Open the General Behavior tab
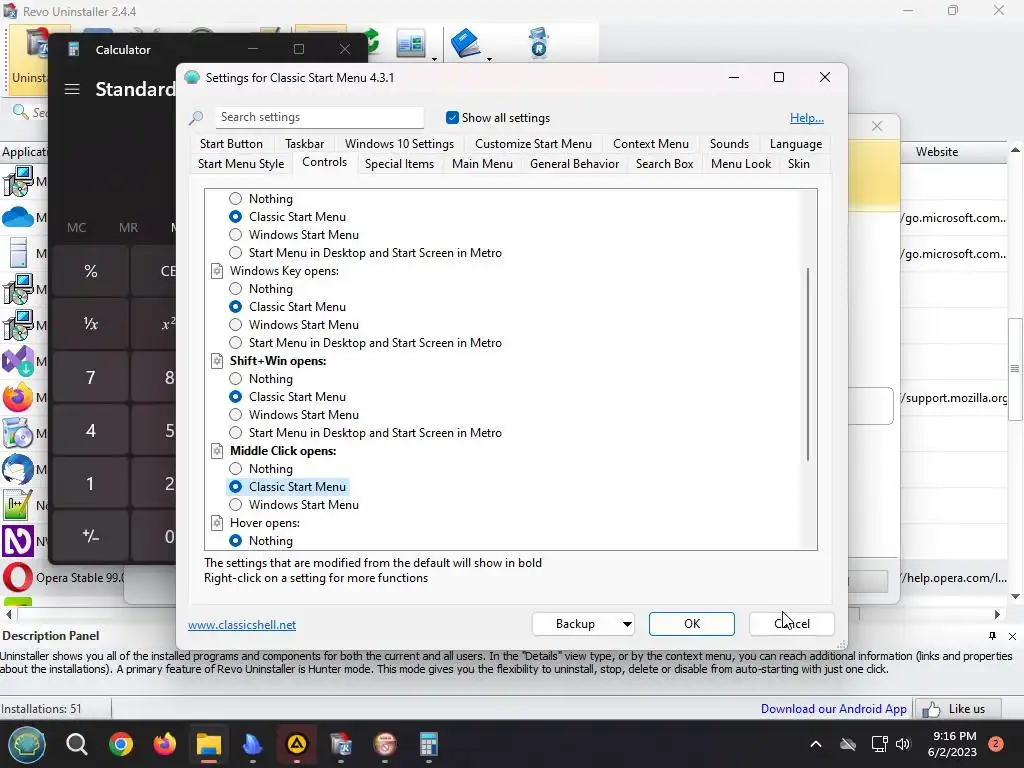Image resolution: width=1024 pixels, height=768 pixels. (574, 164)
